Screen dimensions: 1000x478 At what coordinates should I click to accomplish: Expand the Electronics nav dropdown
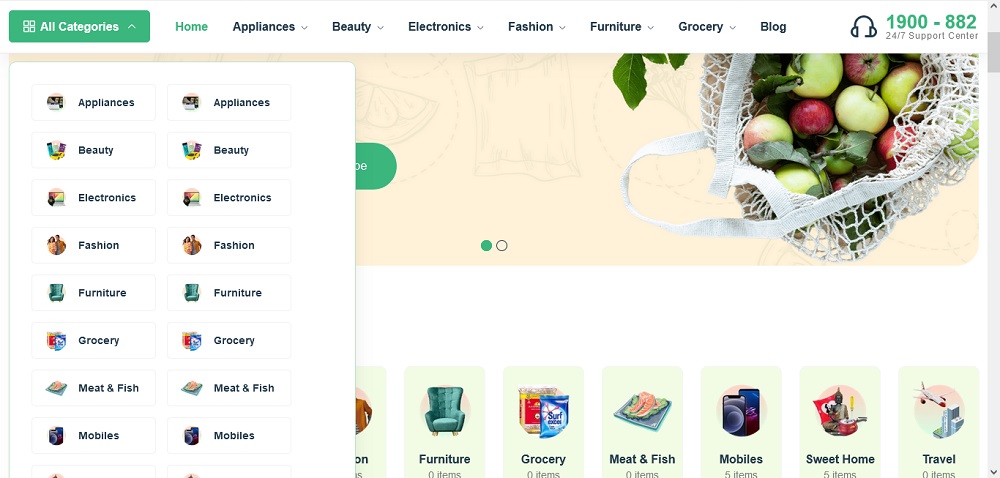(x=446, y=27)
